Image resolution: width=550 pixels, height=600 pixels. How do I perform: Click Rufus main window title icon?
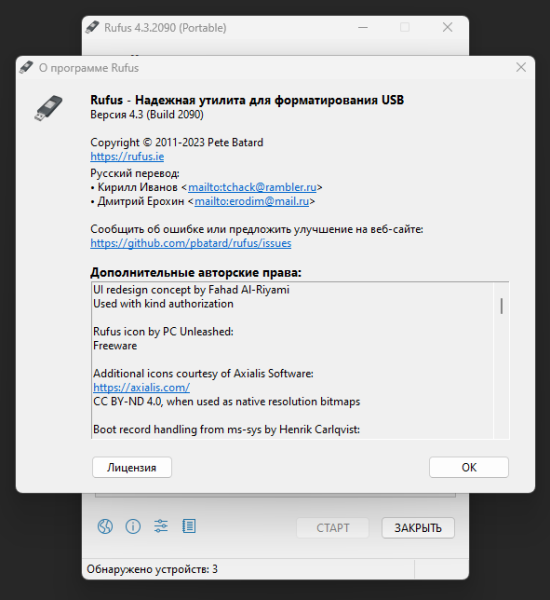(x=92, y=27)
